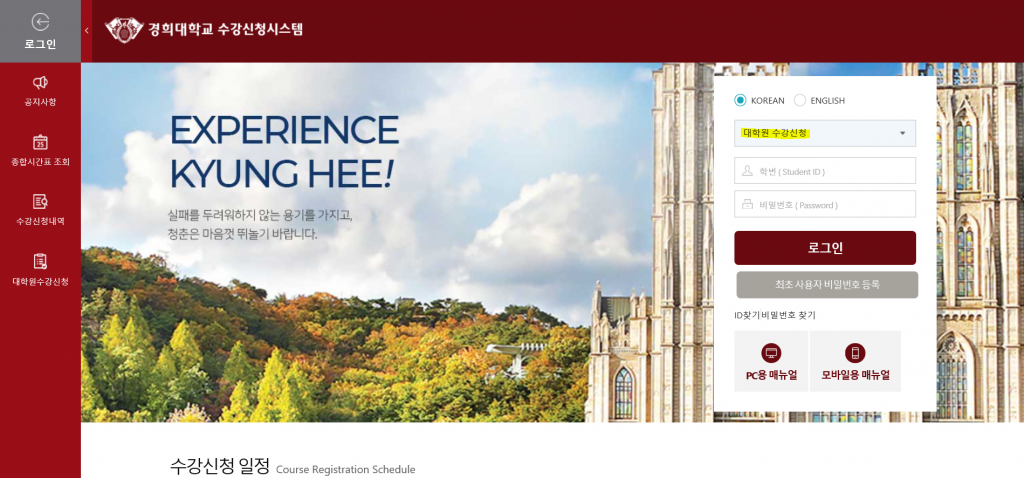1024x478 pixels.
Task: Open the 모바일용 매뉴얼 phone icon
Action: [855, 353]
